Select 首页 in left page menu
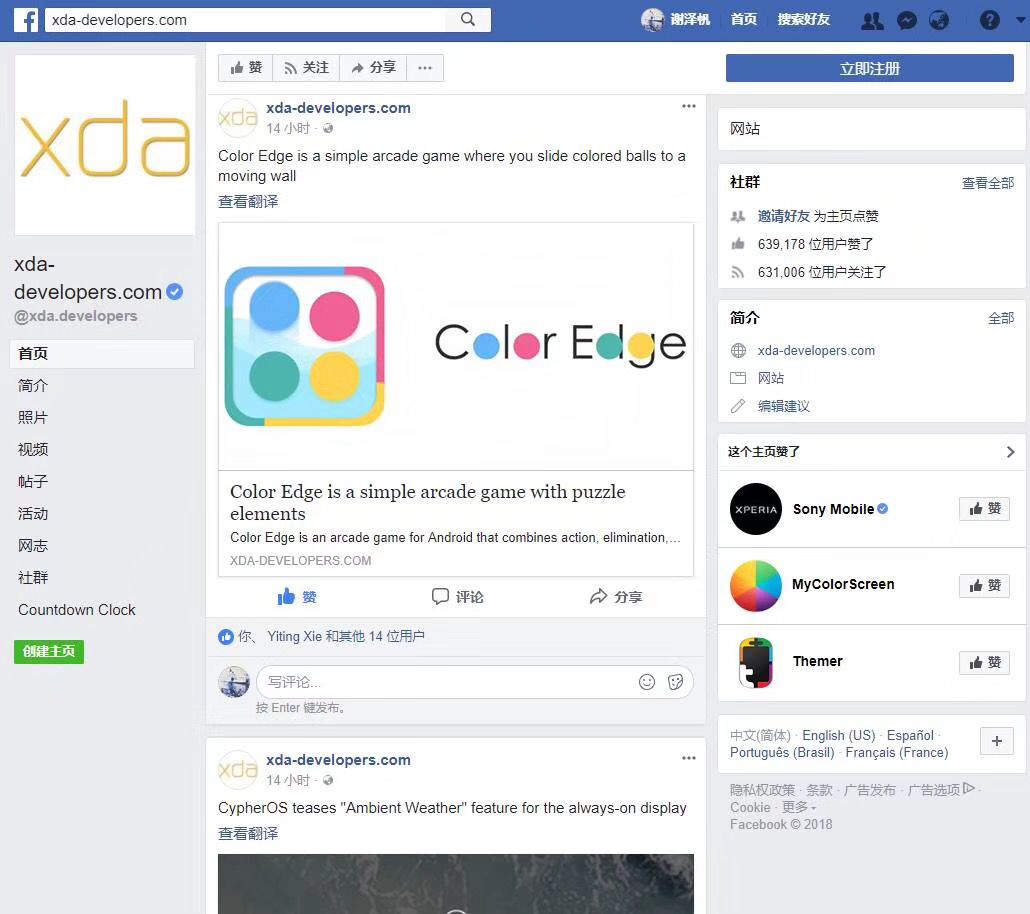The image size is (1030, 914). (x=102, y=354)
